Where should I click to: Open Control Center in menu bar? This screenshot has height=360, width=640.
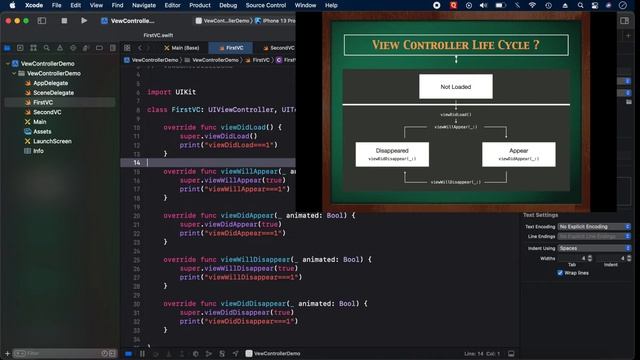(x=595, y=5)
